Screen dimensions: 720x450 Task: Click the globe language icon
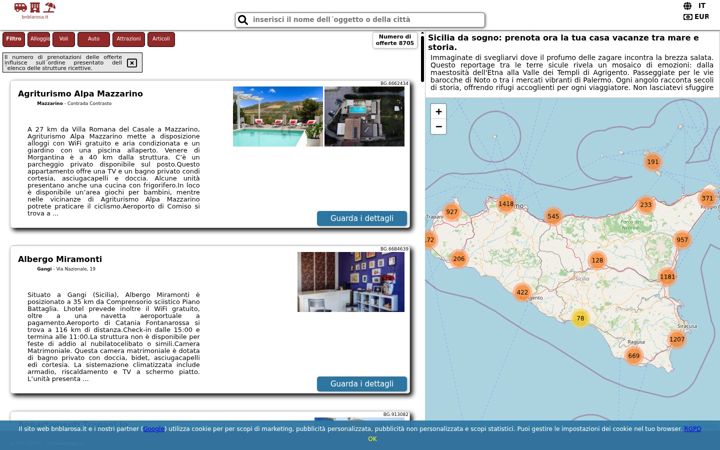pos(687,6)
